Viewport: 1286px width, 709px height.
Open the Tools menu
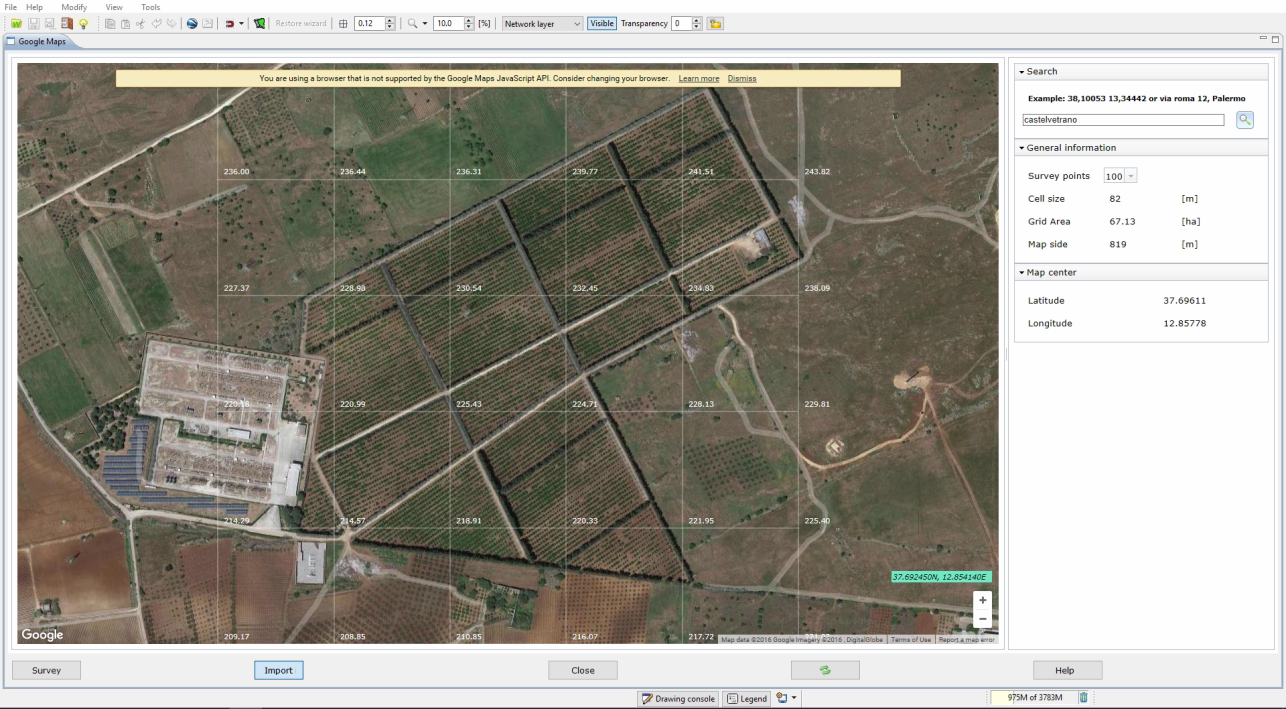[150, 7]
